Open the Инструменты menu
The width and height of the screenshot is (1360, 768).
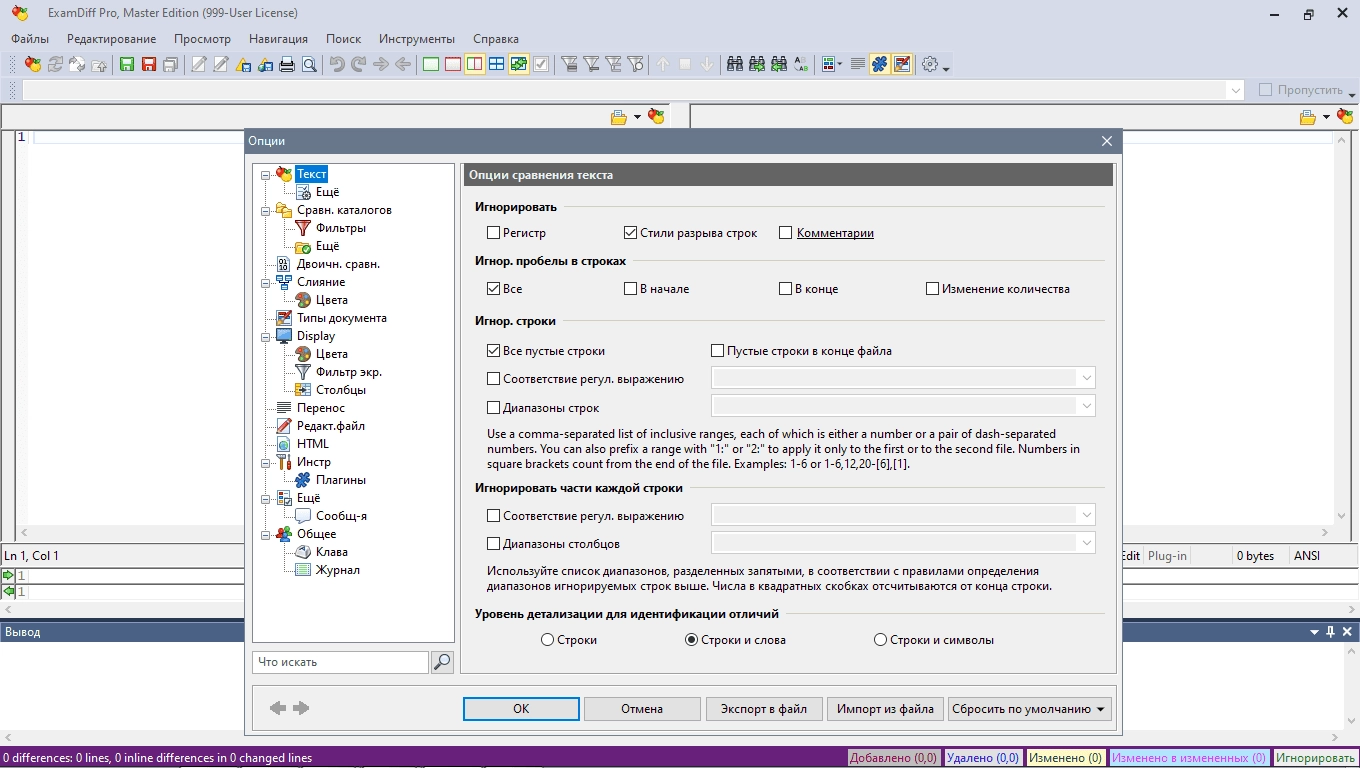[x=416, y=39]
